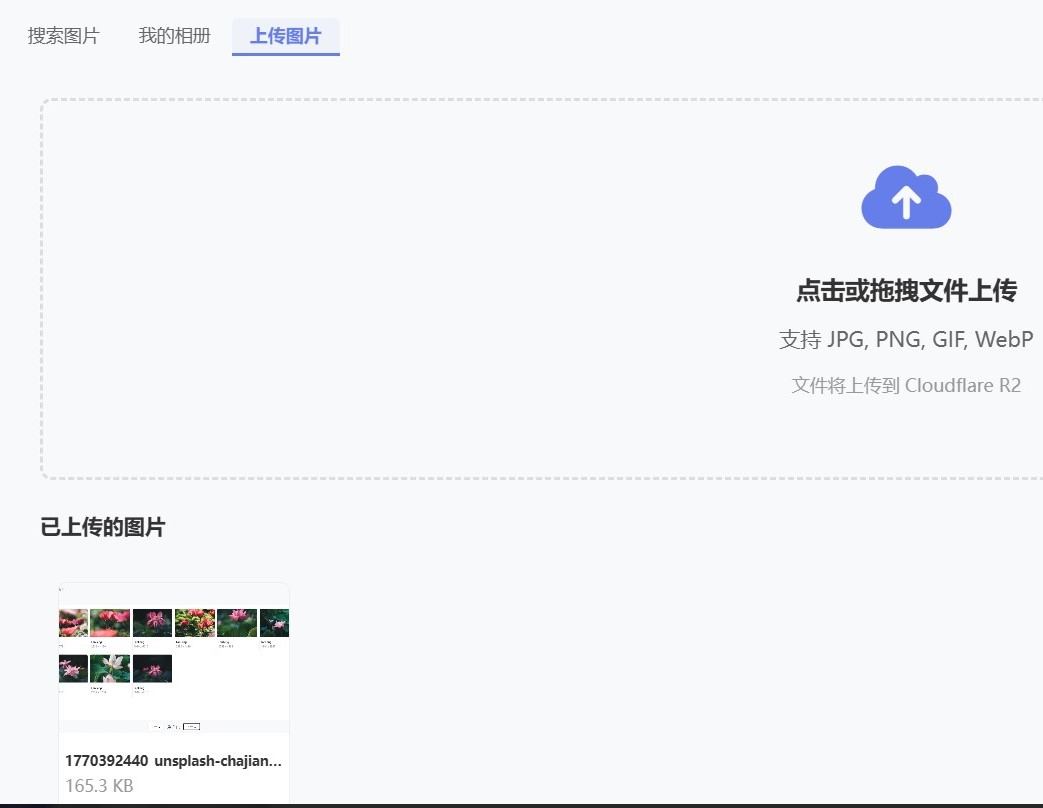The height and width of the screenshot is (808, 1043).
Task: Click the top-right dark lotus photo in the preview
Action: (x=275, y=623)
